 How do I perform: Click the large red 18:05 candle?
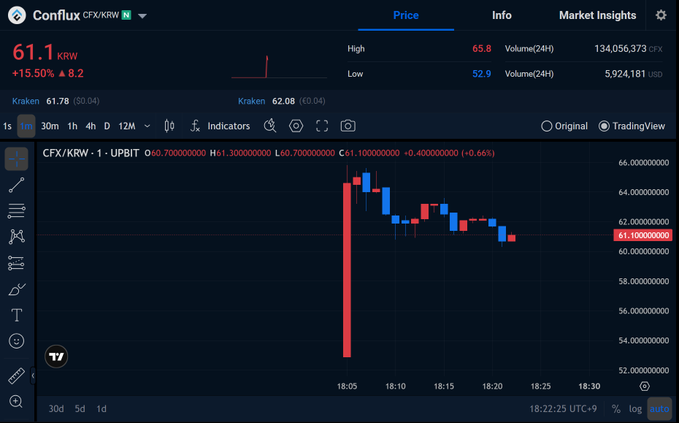click(347, 270)
